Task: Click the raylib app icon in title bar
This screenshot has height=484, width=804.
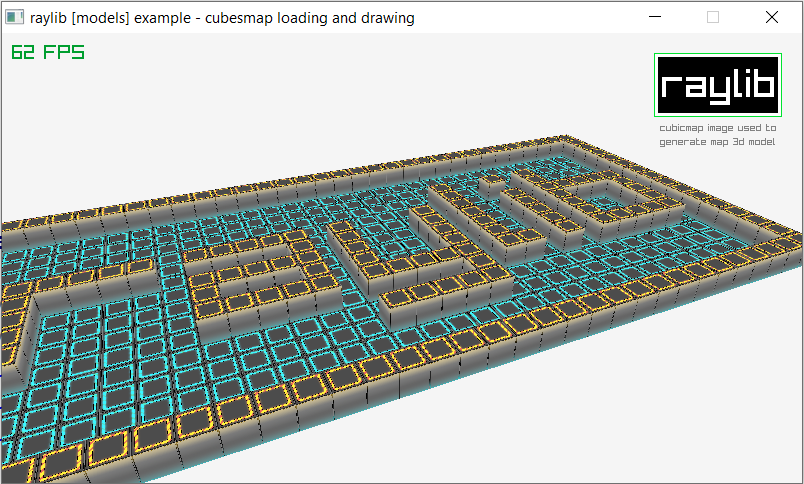Action: coord(15,17)
